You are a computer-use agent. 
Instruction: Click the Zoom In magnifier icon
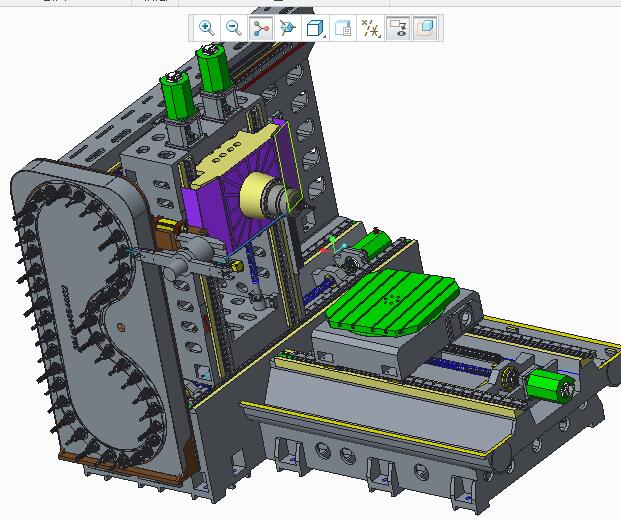tap(206, 28)
